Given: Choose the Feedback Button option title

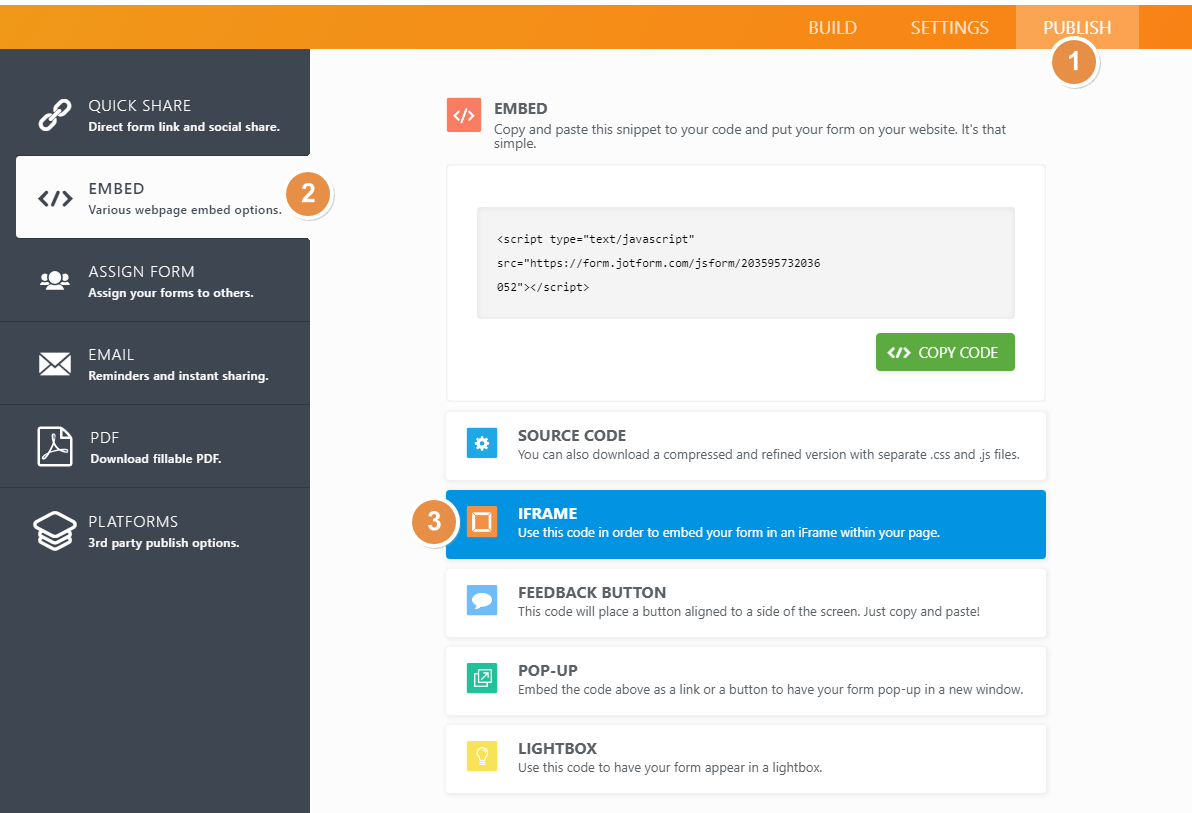Looking at the screenshot, I should point(591,593).
